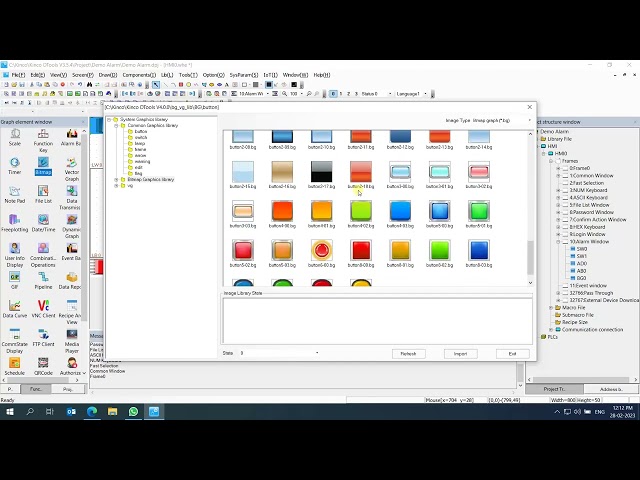The image size is (640, 480).
Task: Open the Components menu
Action: click(139, 75)
